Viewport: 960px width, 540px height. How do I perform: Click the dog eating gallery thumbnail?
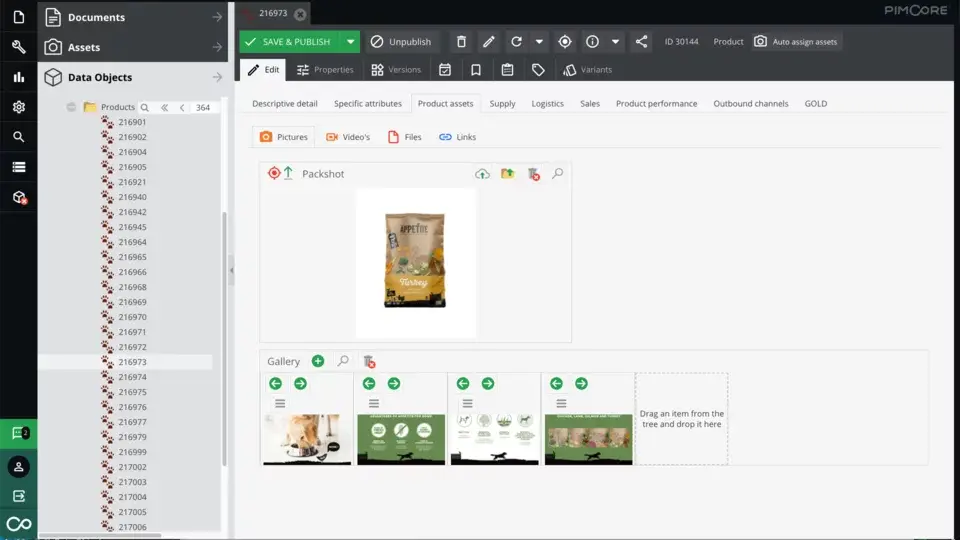pos(307,439)
